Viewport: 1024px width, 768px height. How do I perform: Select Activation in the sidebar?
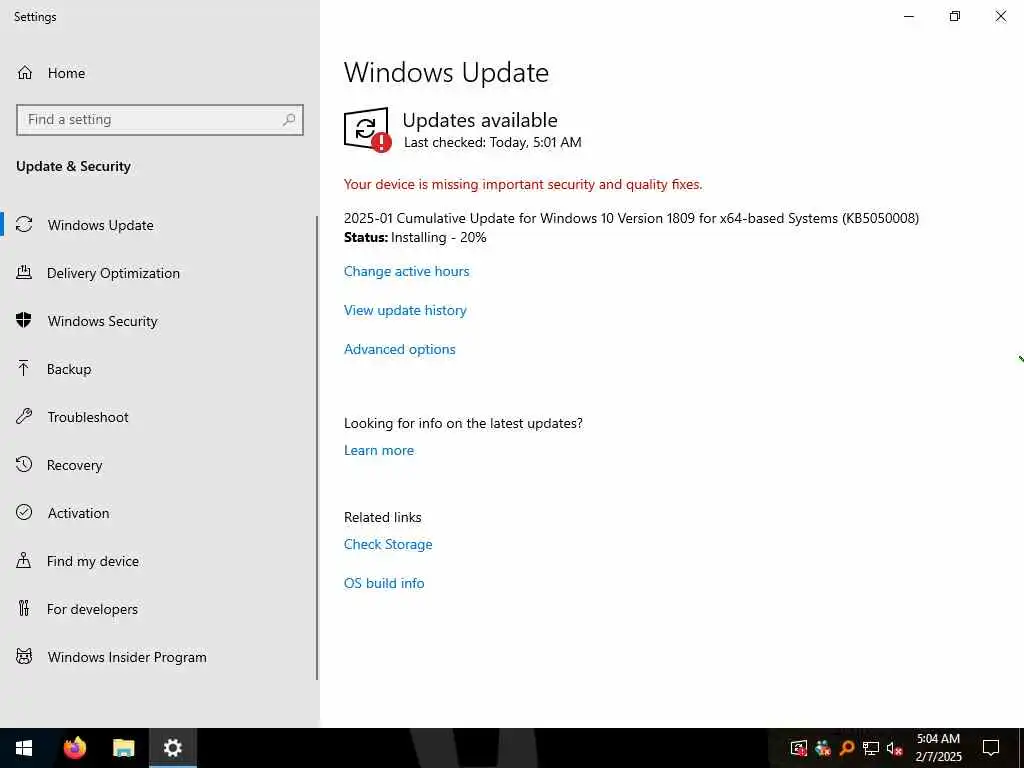pyautogui.click(x=159, y=513)
